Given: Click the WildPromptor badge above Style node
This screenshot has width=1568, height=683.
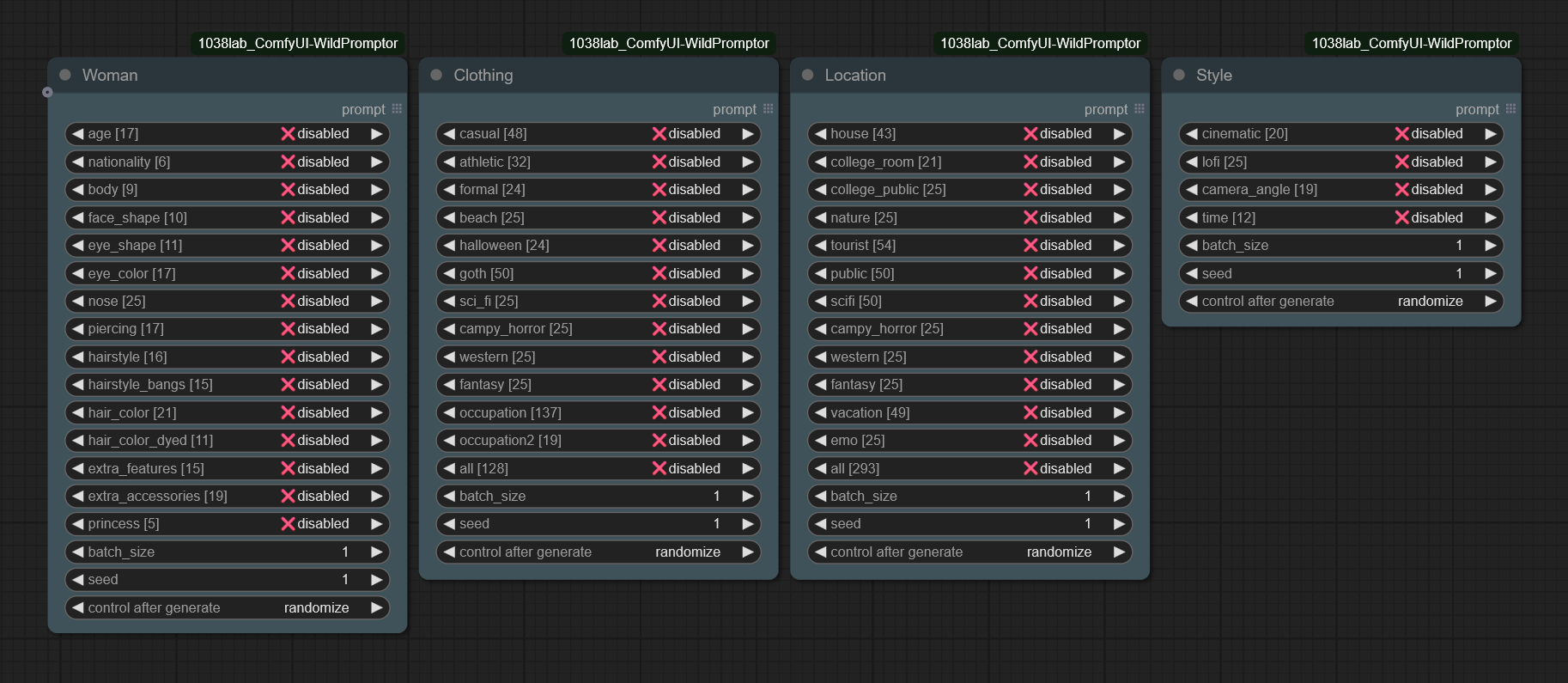Looking at the screenshot, I should coord(1412,43).
